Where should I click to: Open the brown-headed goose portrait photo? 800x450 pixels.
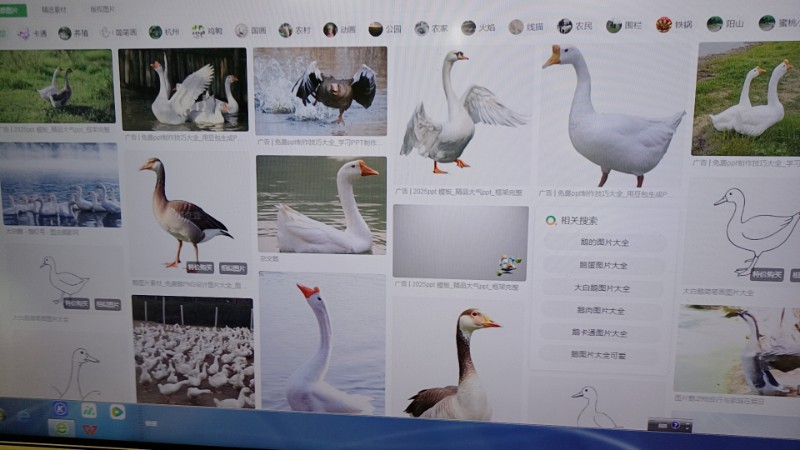click(x=458, y=360)
